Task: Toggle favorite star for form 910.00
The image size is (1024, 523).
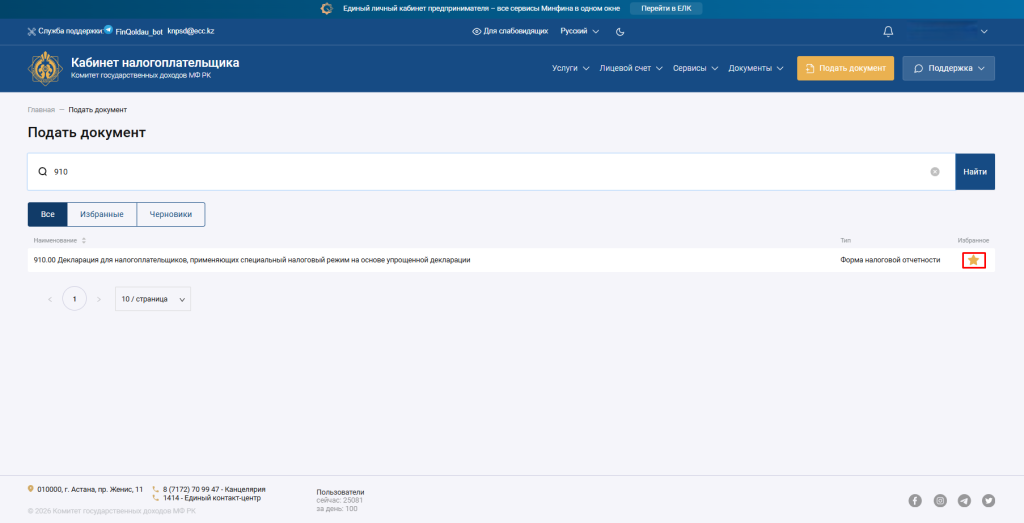Action: pos(973,260)
